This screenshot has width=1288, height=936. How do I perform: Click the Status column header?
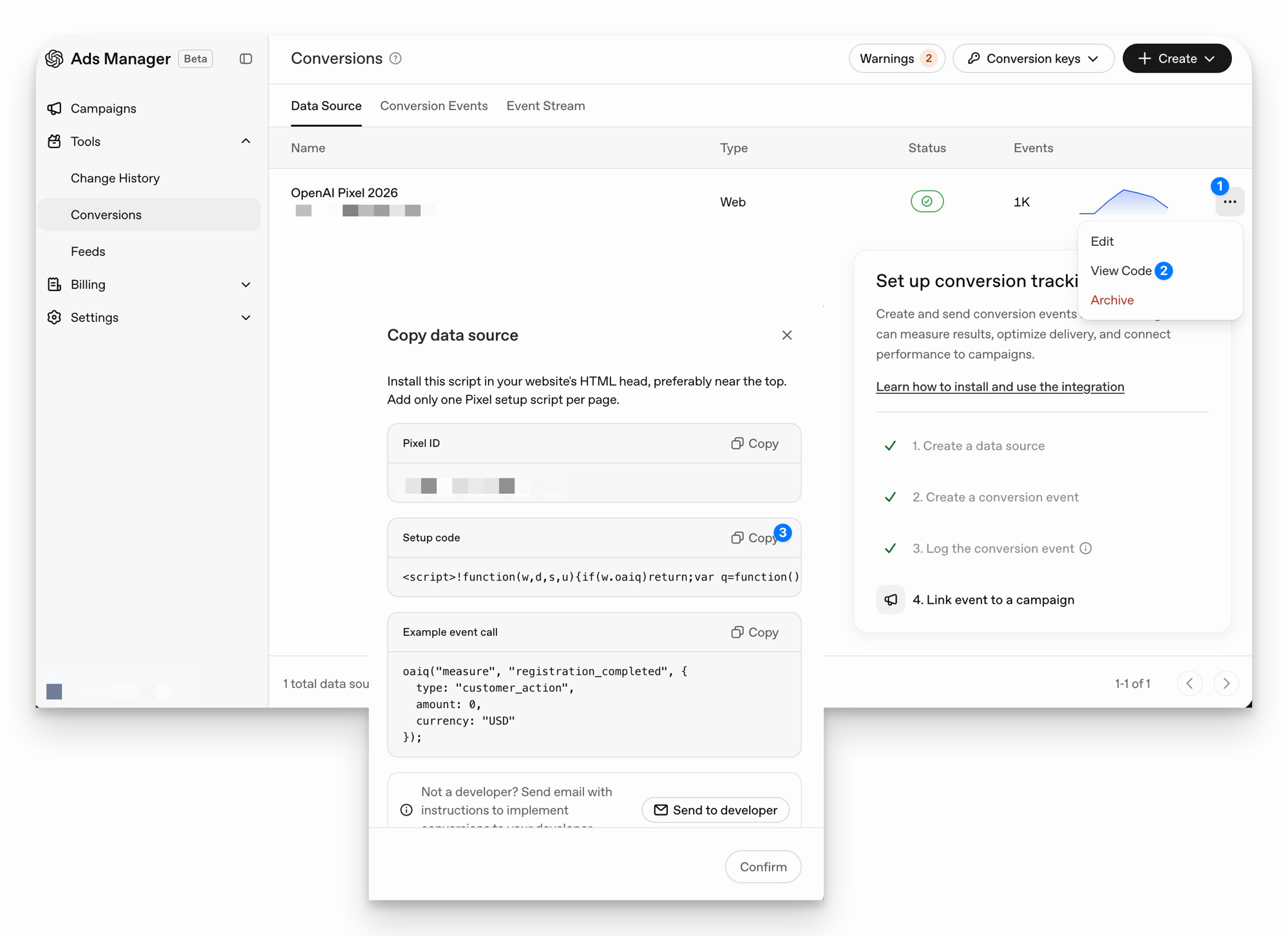click(927, 148)
